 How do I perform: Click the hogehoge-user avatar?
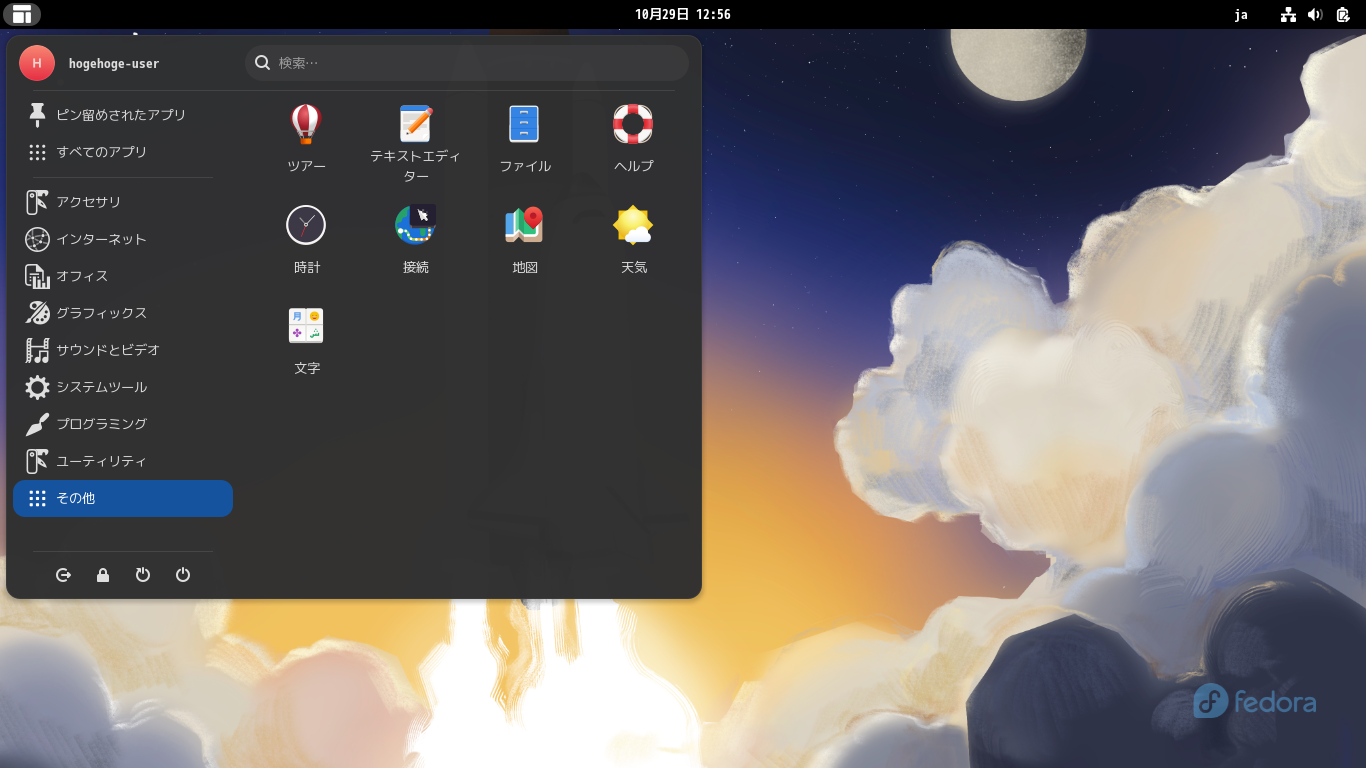click(37, 62)
